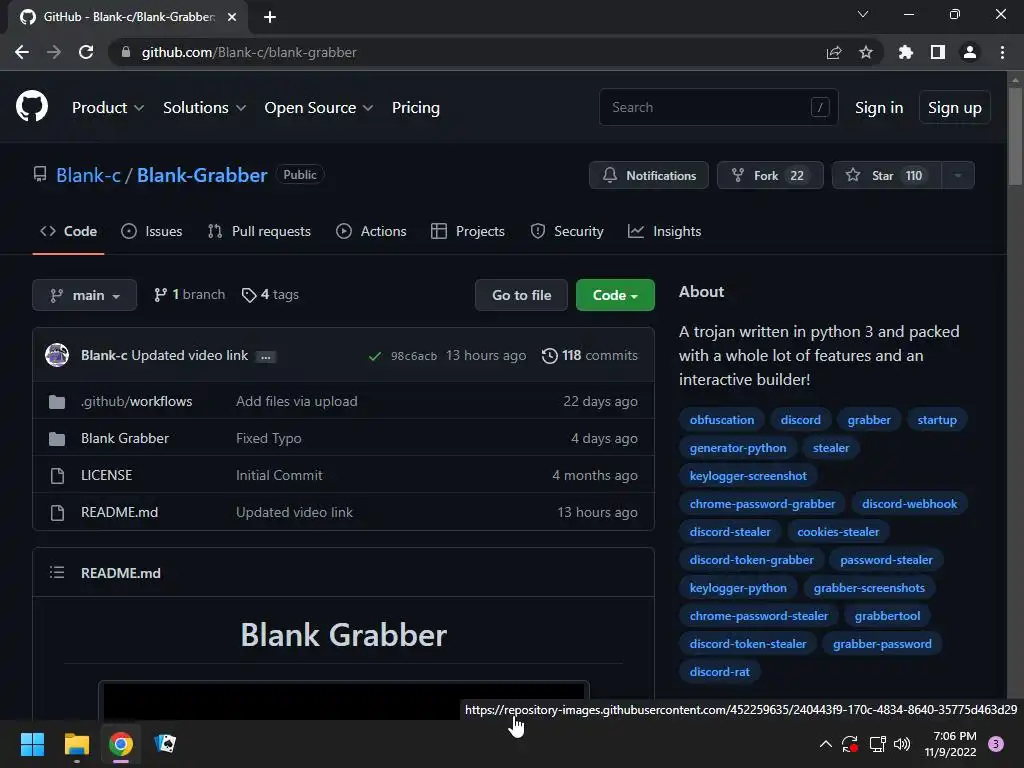
Task: Click the slash shortcut key icon in search
Action: tap(820, 106)
